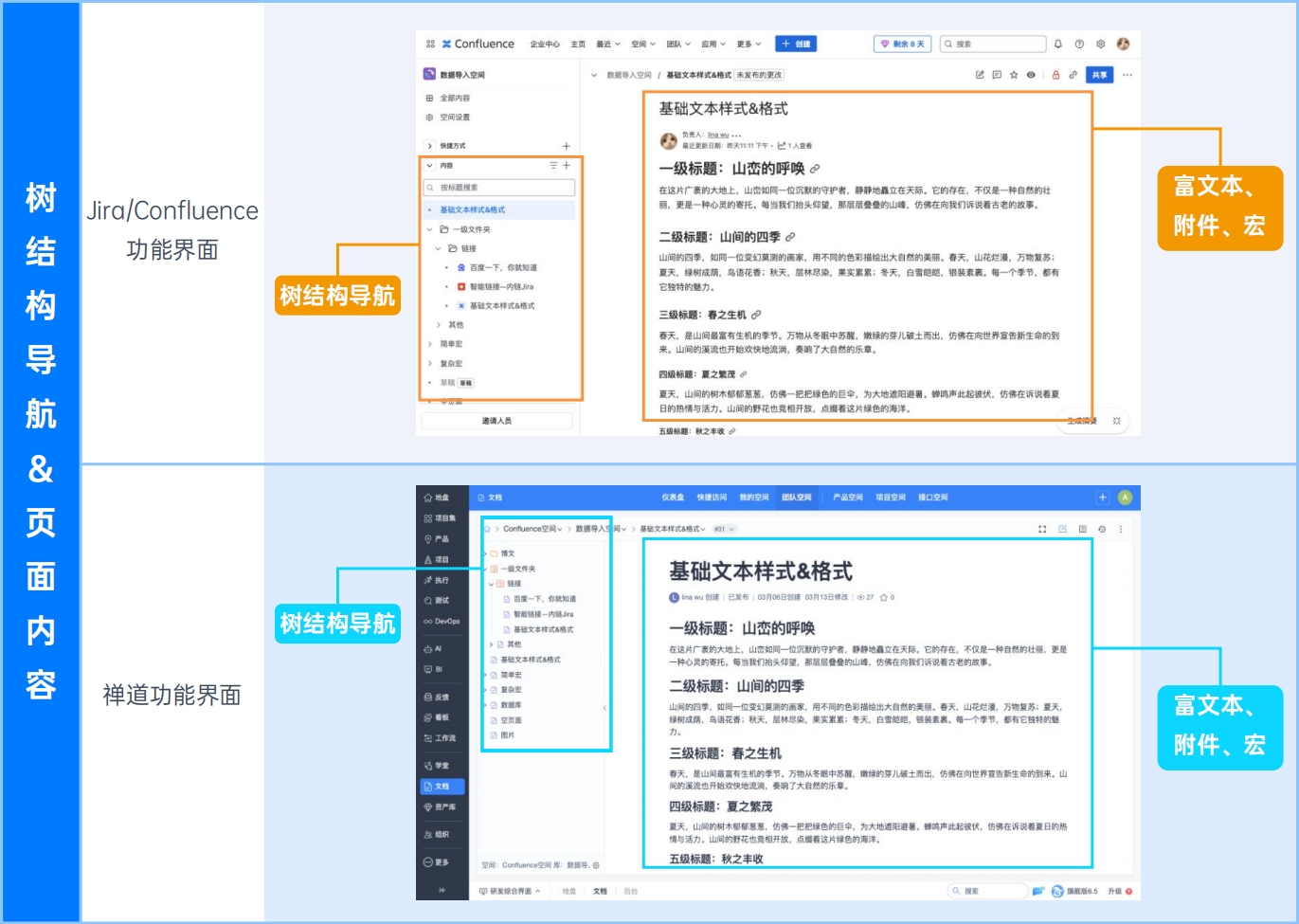Image resolution: width=1299 pixels, height=924 pixels.
Task: Toggle the Confluence watch eye icon
Action: 1031,75
